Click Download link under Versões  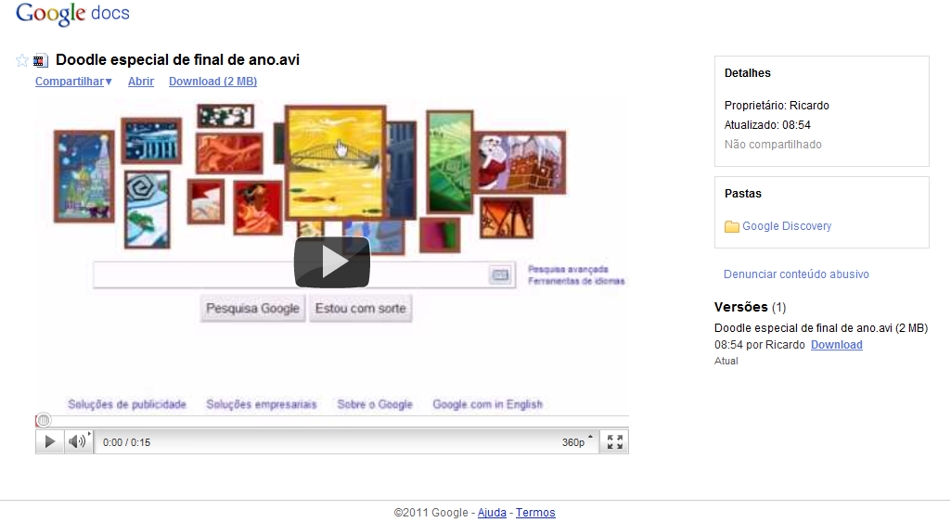point(836,345)
